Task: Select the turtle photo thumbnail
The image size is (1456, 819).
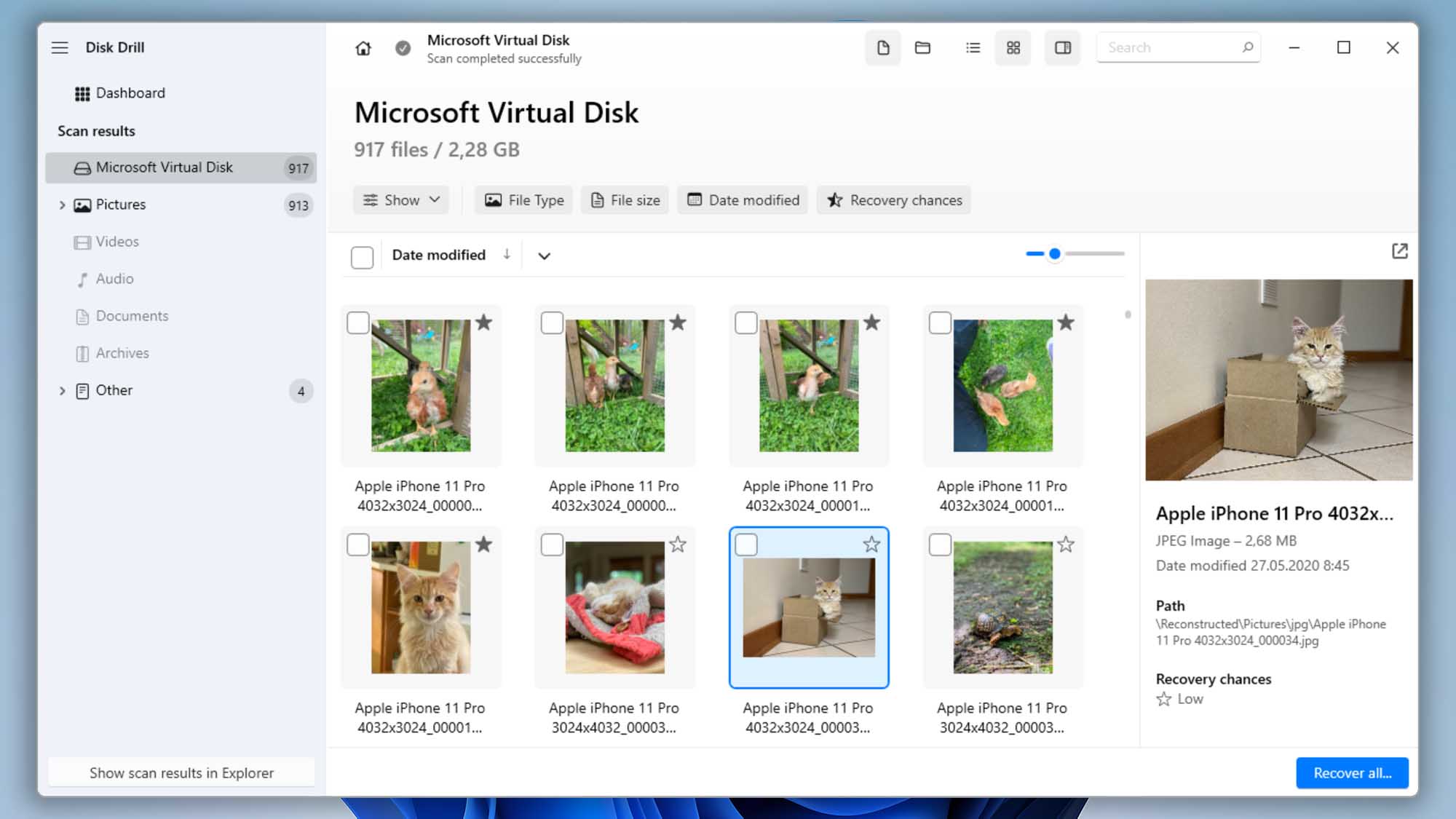Action: tap(1002, 607)
